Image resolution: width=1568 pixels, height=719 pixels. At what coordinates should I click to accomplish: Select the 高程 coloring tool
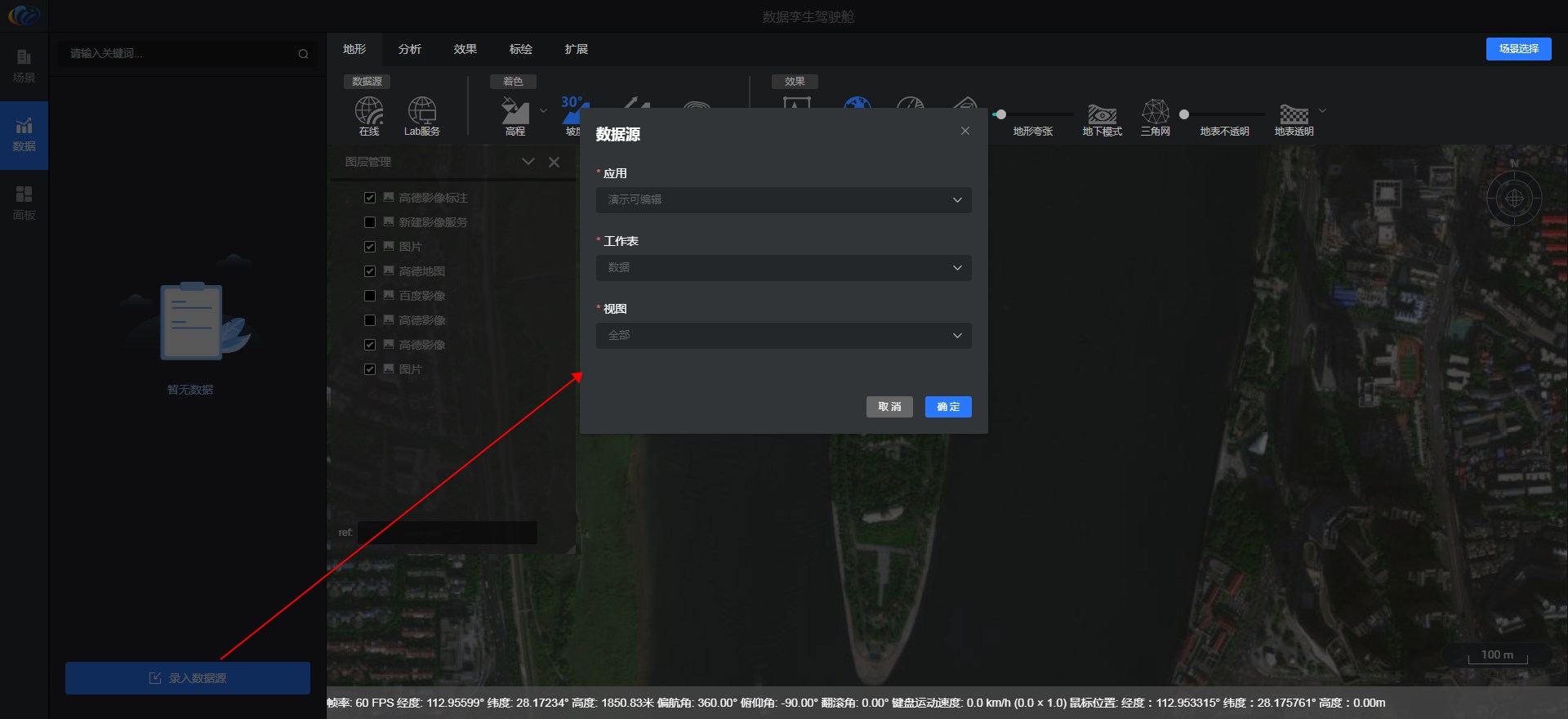[514, 112]
